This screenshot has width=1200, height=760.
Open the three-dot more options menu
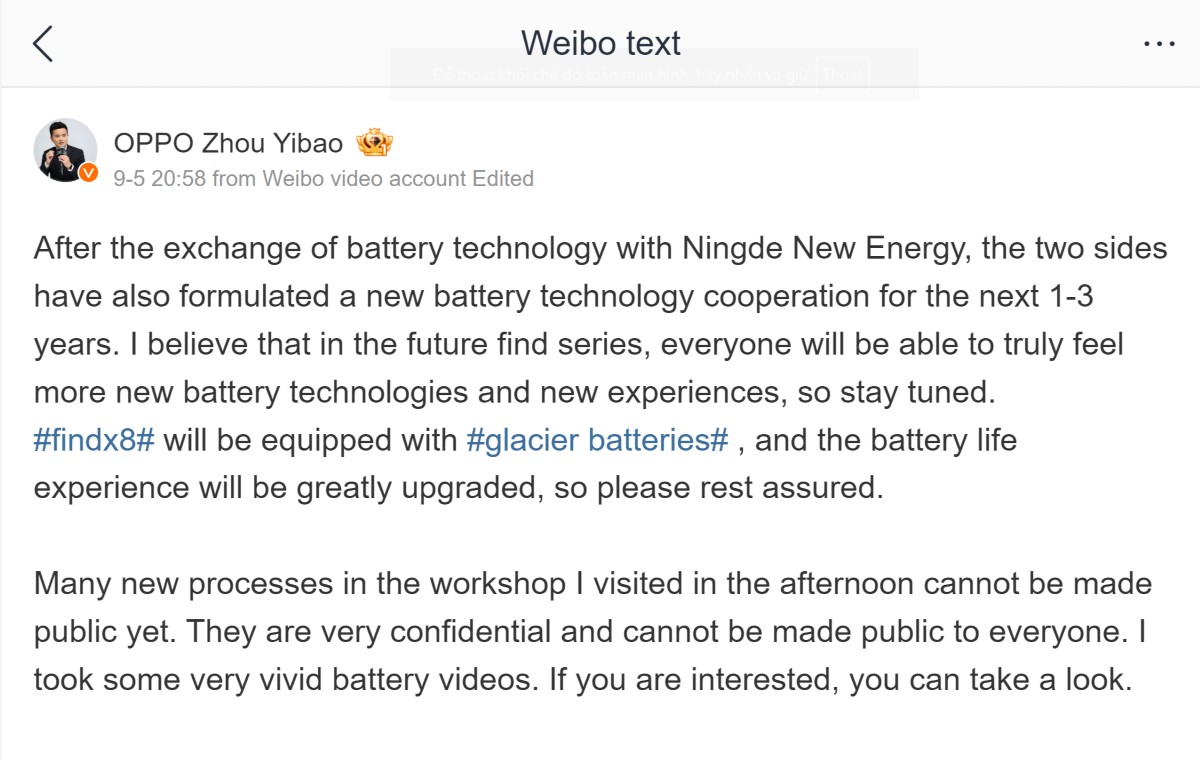coord(1158,44)
